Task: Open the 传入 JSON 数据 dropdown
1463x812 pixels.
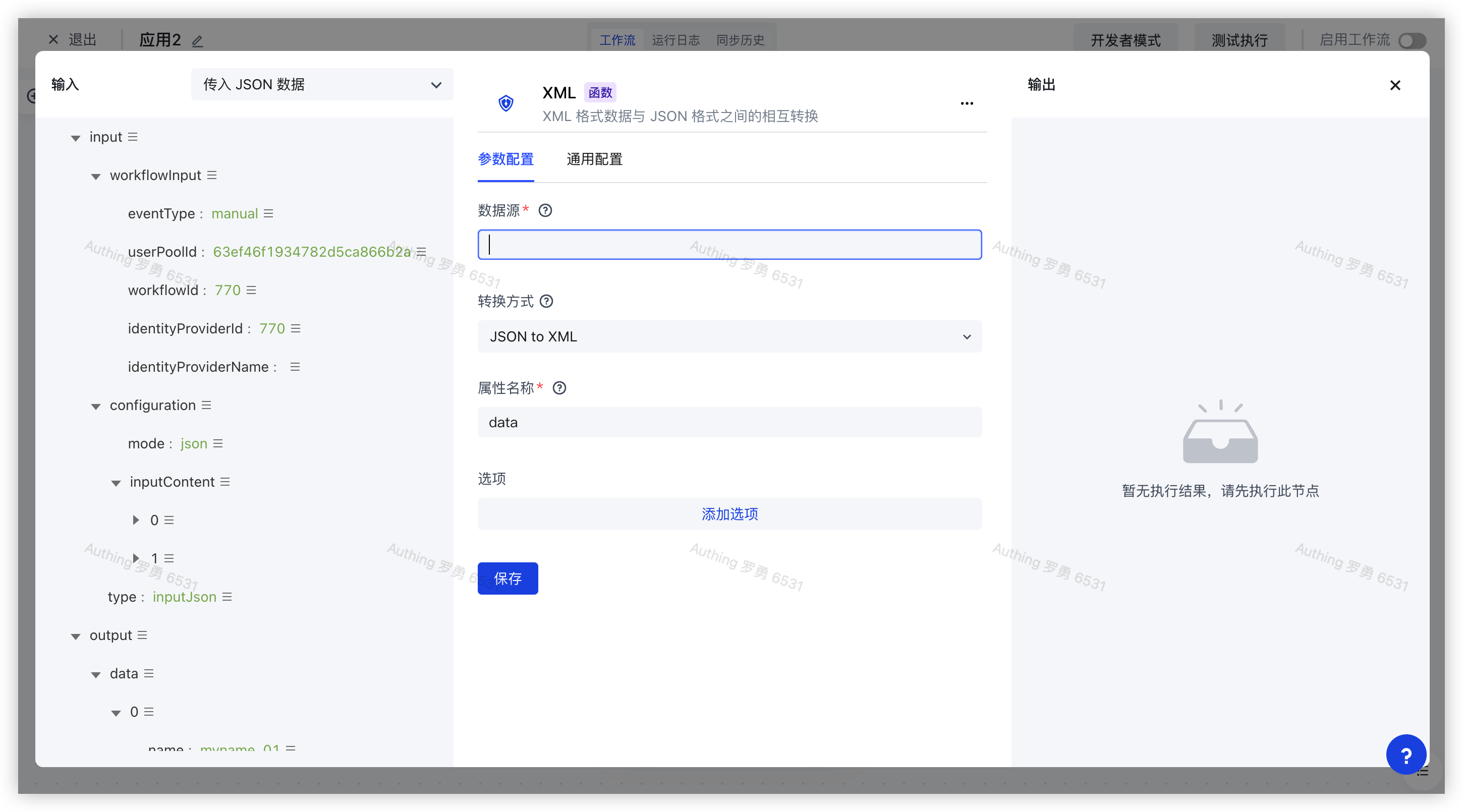Action: click(x=322, y=85)
